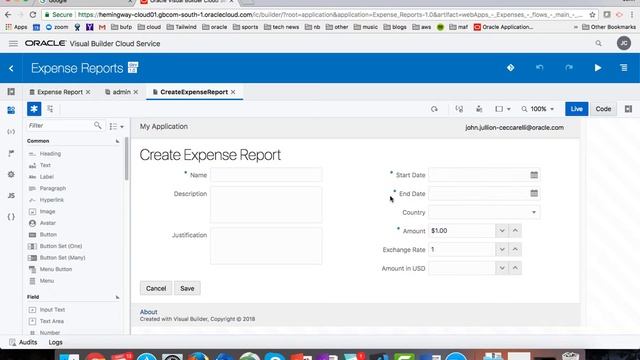Click the Description text area
The width and height of the screenshot is (640, 360).
[266, 205]
